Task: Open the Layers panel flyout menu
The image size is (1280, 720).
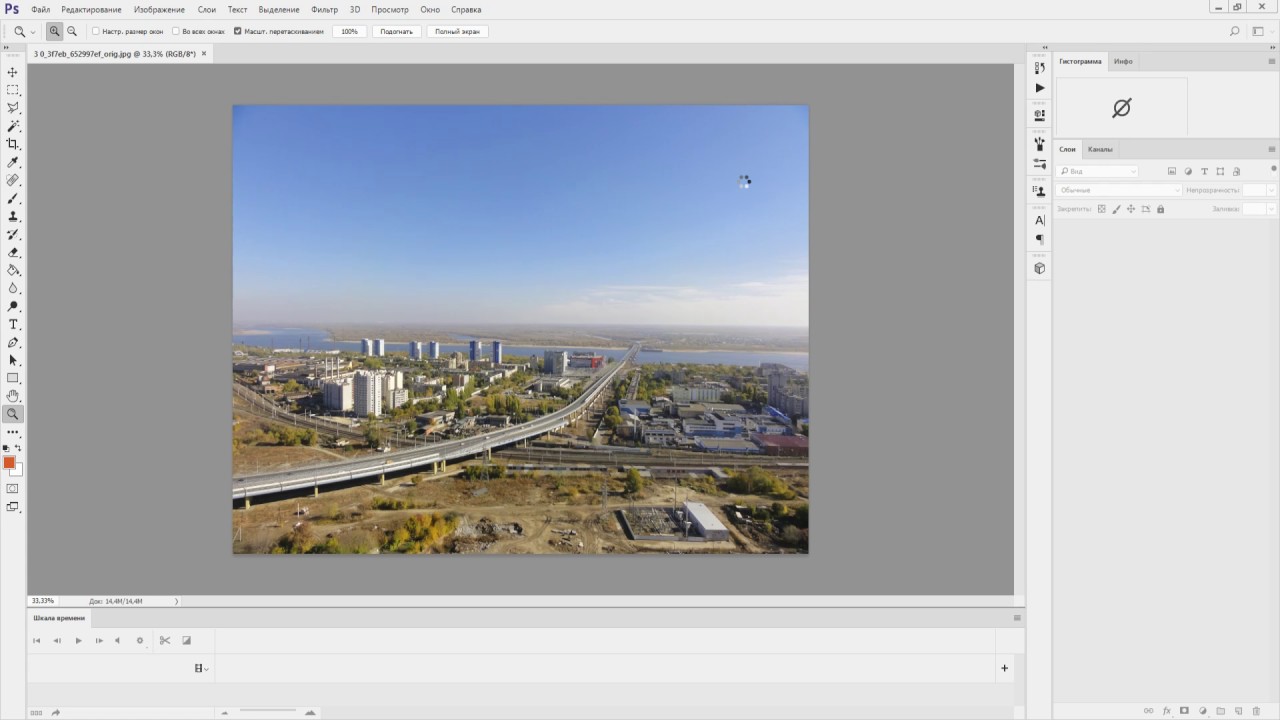Action: 1272,149
